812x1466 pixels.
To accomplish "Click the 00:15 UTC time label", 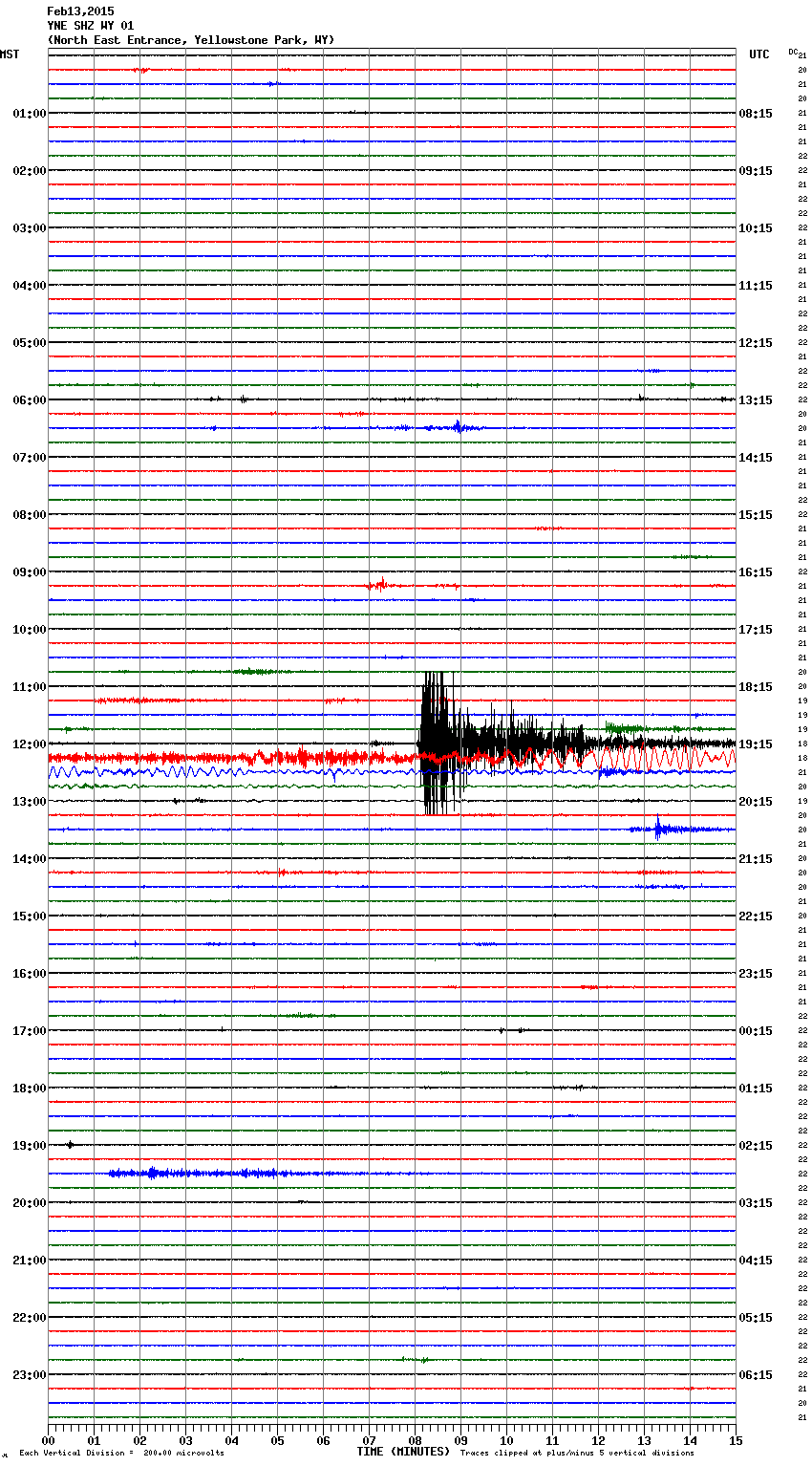I will pyautogui.click(x=756, y=1031).
